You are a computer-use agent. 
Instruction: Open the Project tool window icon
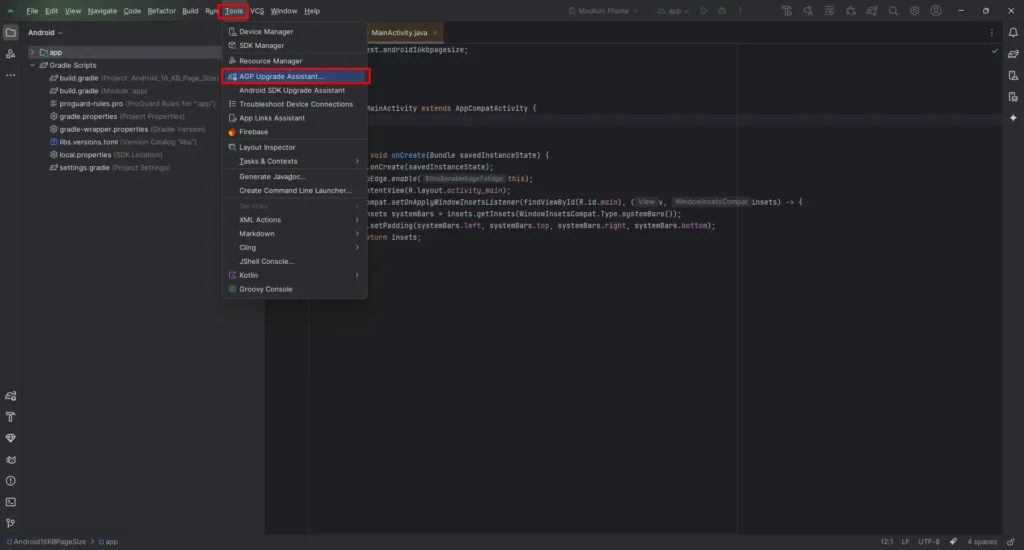coord(10,33)
